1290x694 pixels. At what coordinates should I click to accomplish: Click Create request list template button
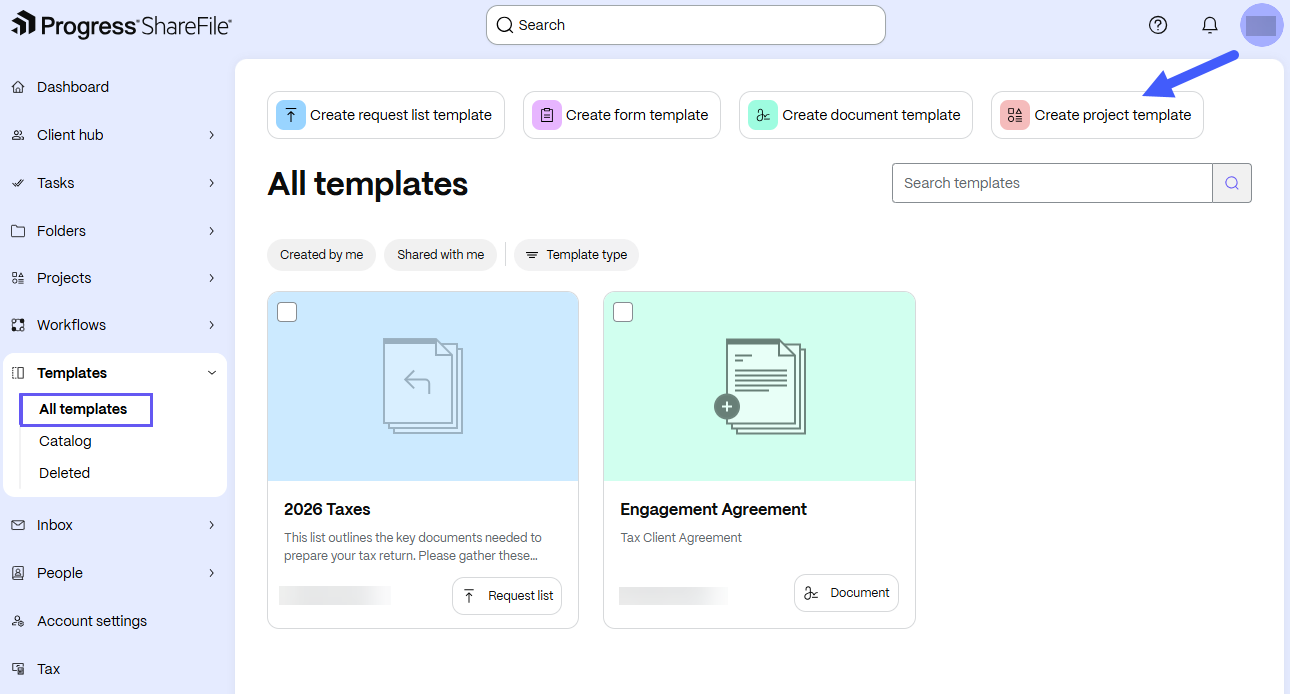386,115
